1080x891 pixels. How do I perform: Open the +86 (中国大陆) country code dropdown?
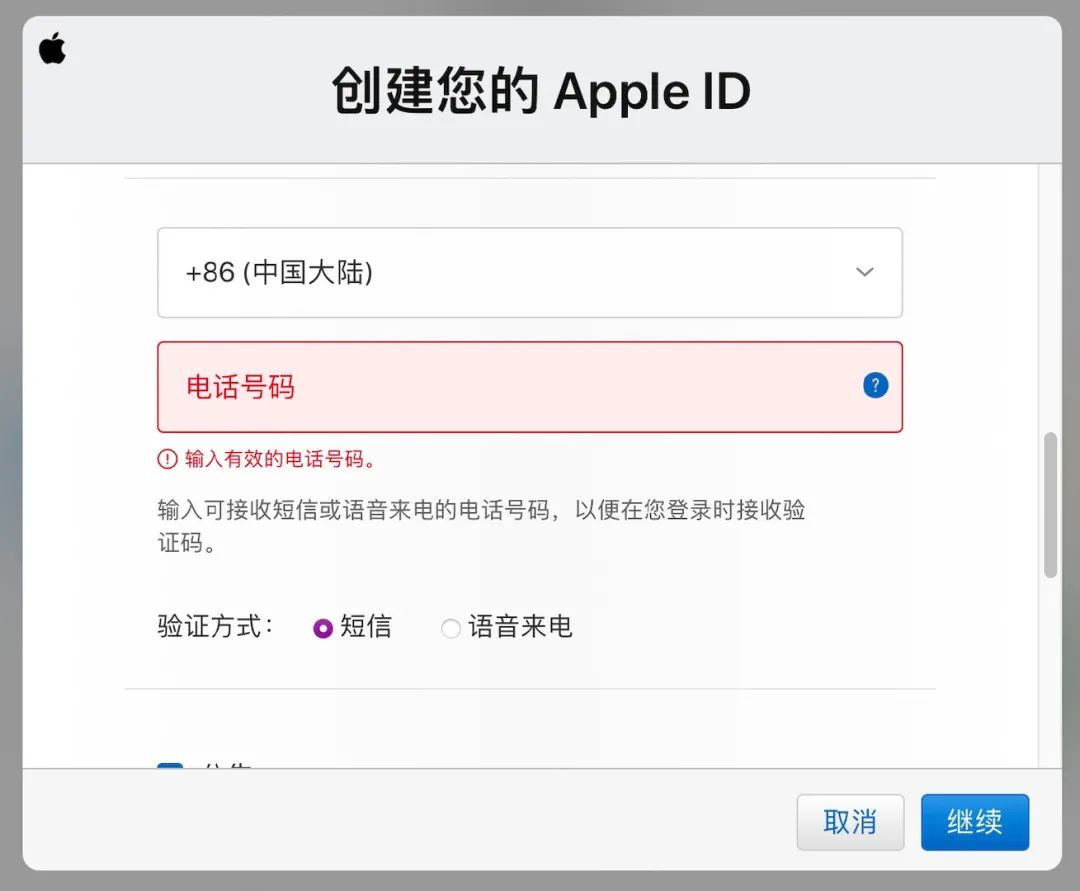point(530,273)
